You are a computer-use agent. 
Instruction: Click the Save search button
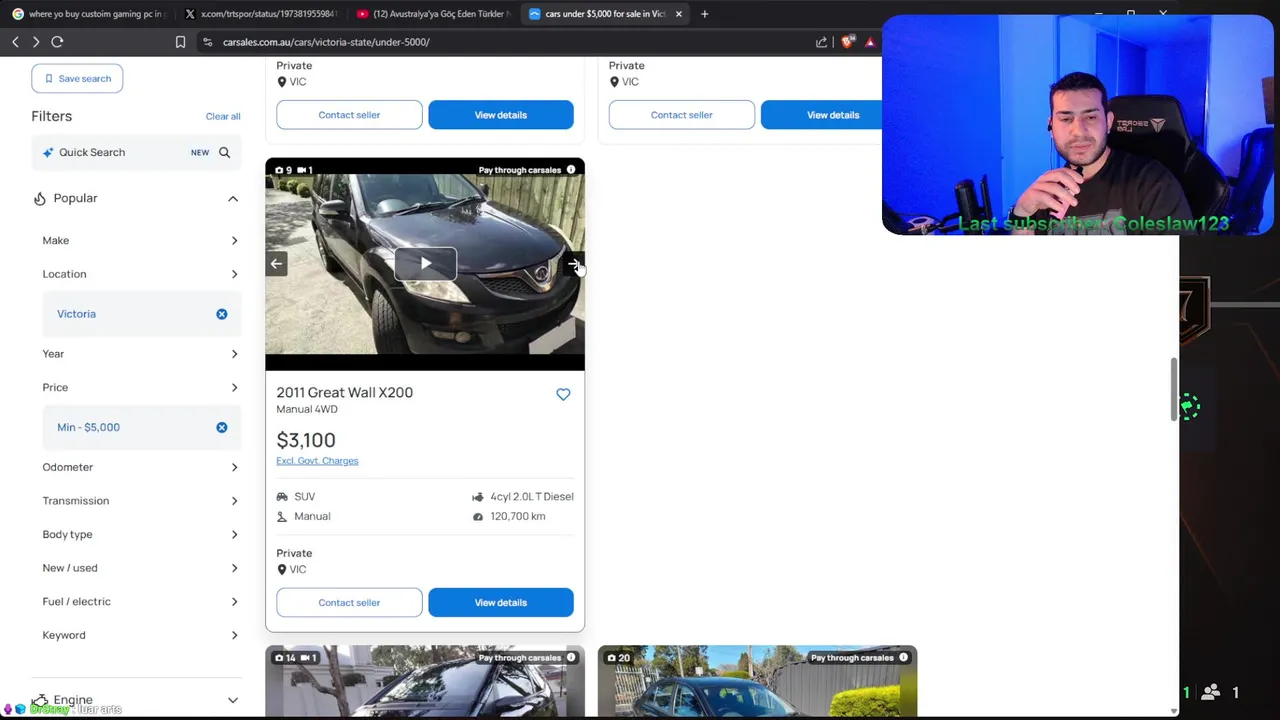77,79
